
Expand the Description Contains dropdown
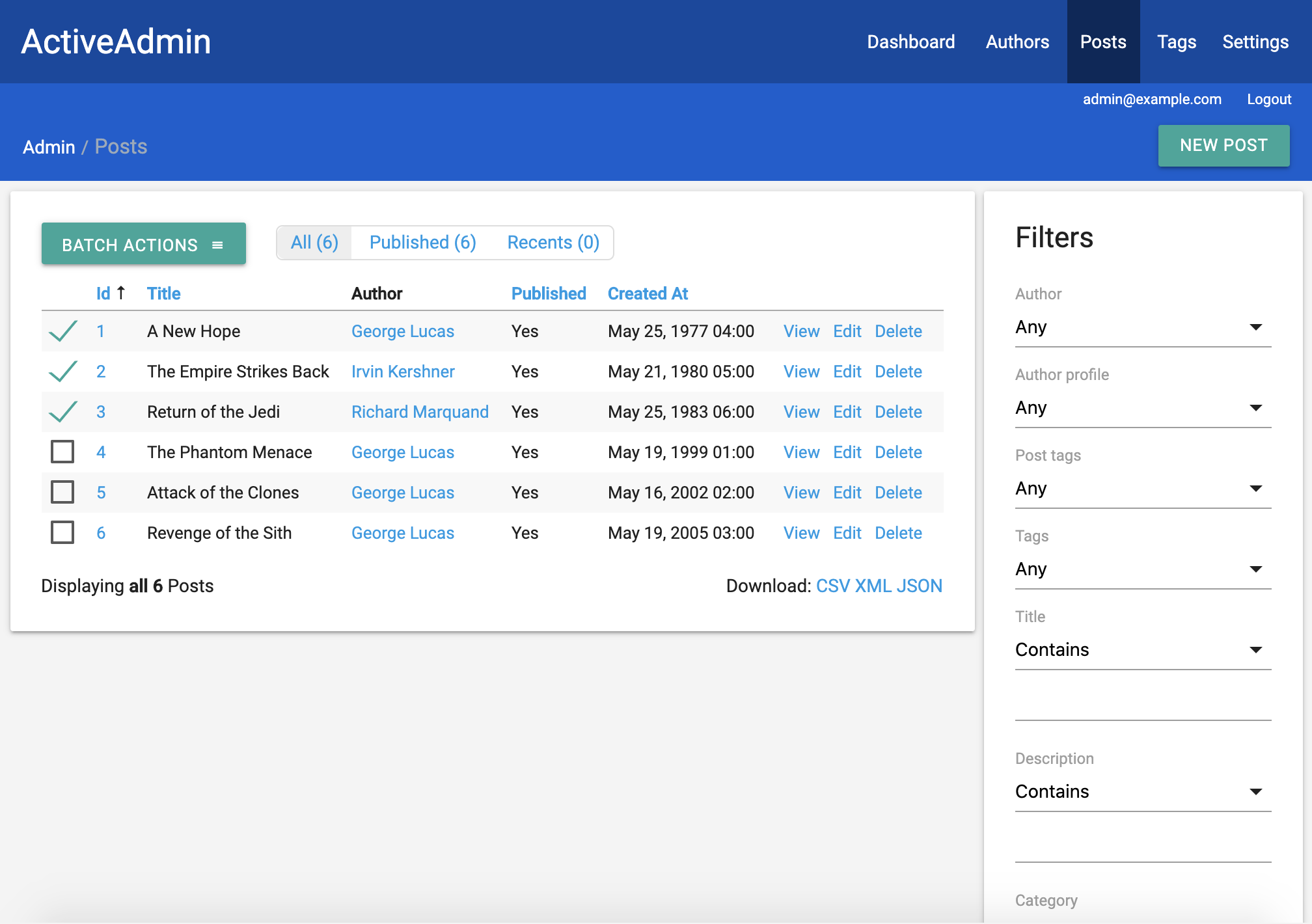click(1142, 792)
